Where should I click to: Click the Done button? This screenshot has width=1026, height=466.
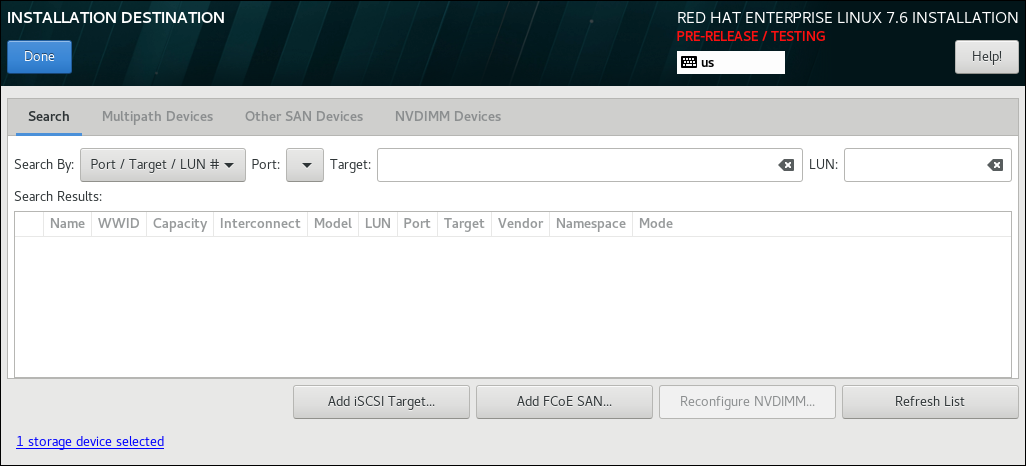tap(39, 57)
